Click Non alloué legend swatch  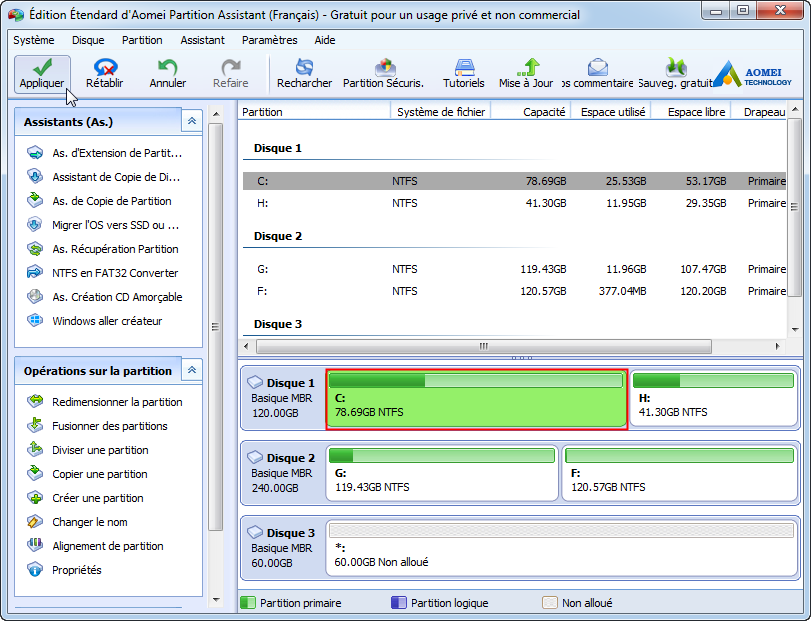coord(550,603)
